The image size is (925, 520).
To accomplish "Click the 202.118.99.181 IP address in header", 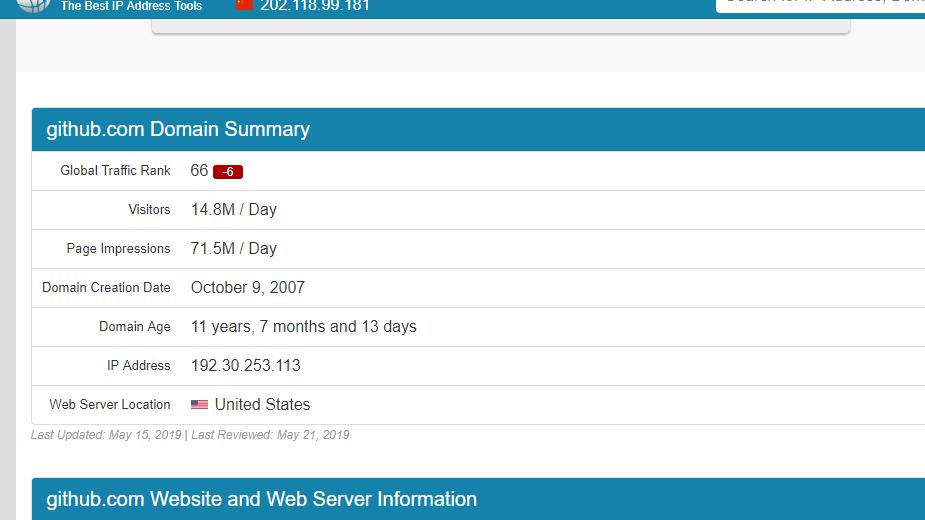I will coord(314,6).
